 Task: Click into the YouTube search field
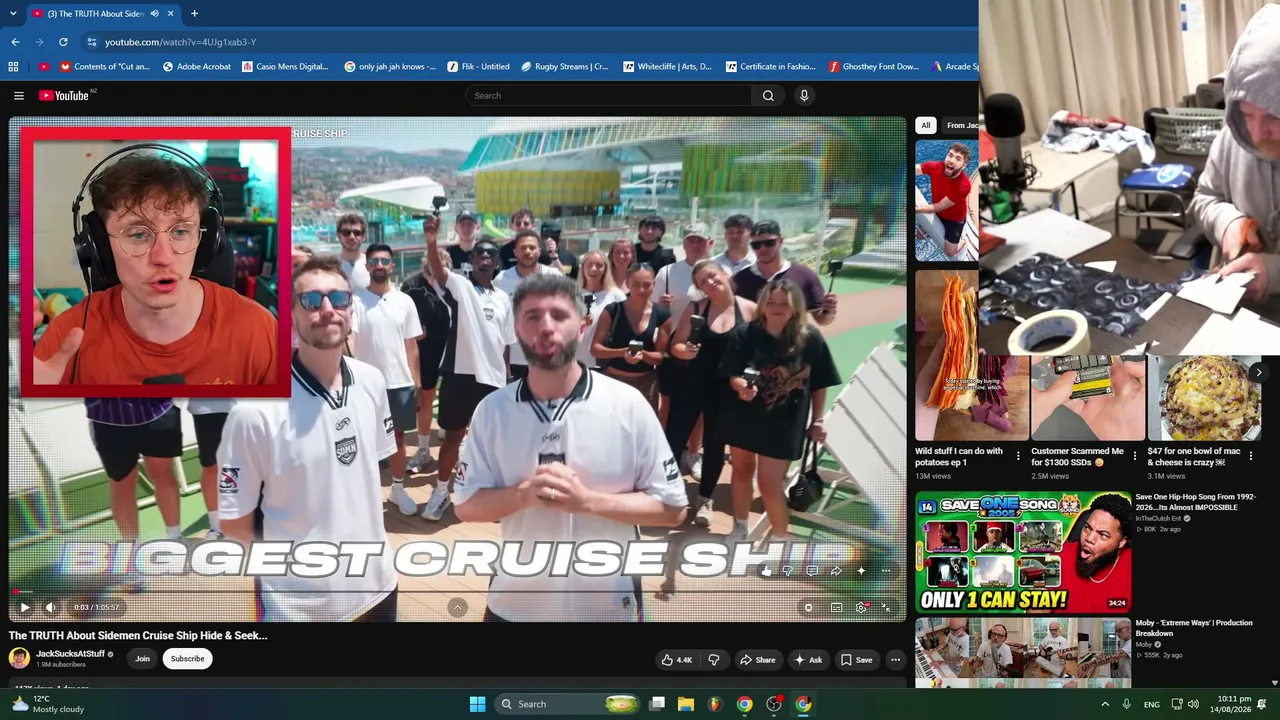(x=609, y=96)
